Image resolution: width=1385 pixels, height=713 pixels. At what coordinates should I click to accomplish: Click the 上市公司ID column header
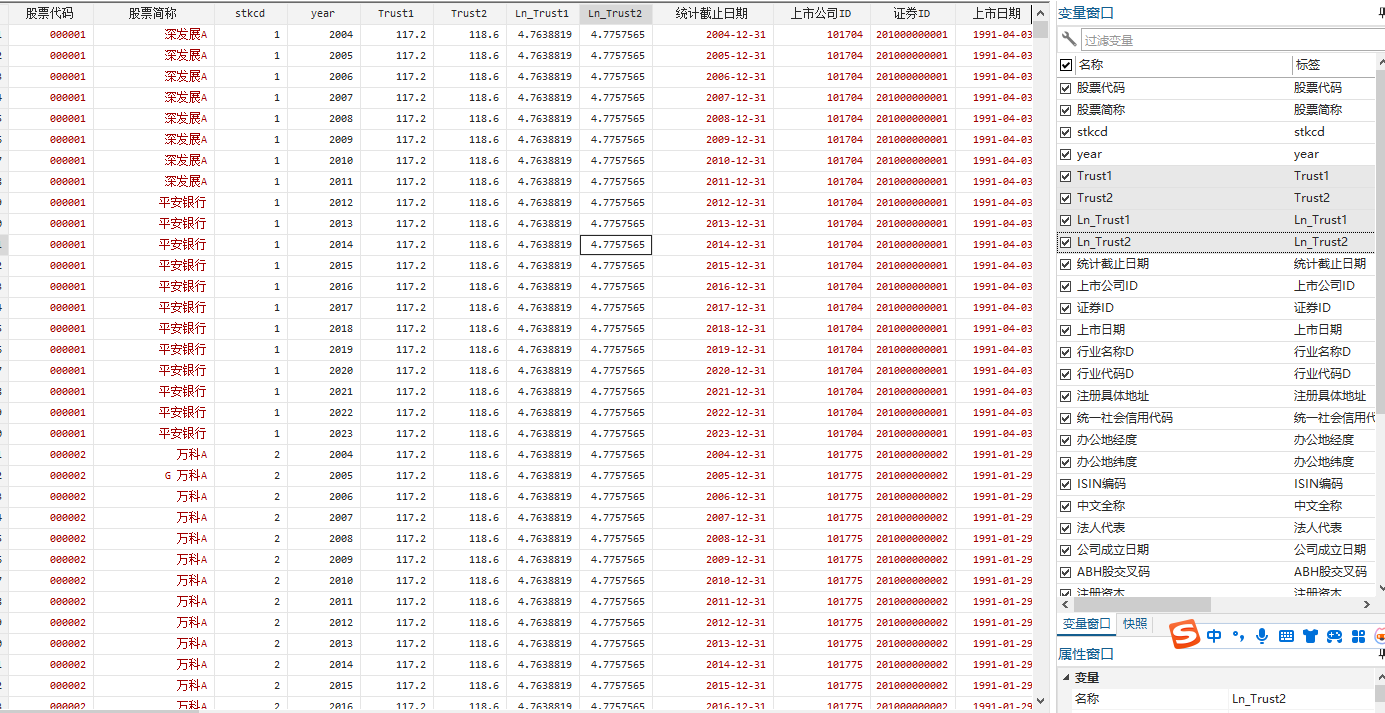coord(821,13)
